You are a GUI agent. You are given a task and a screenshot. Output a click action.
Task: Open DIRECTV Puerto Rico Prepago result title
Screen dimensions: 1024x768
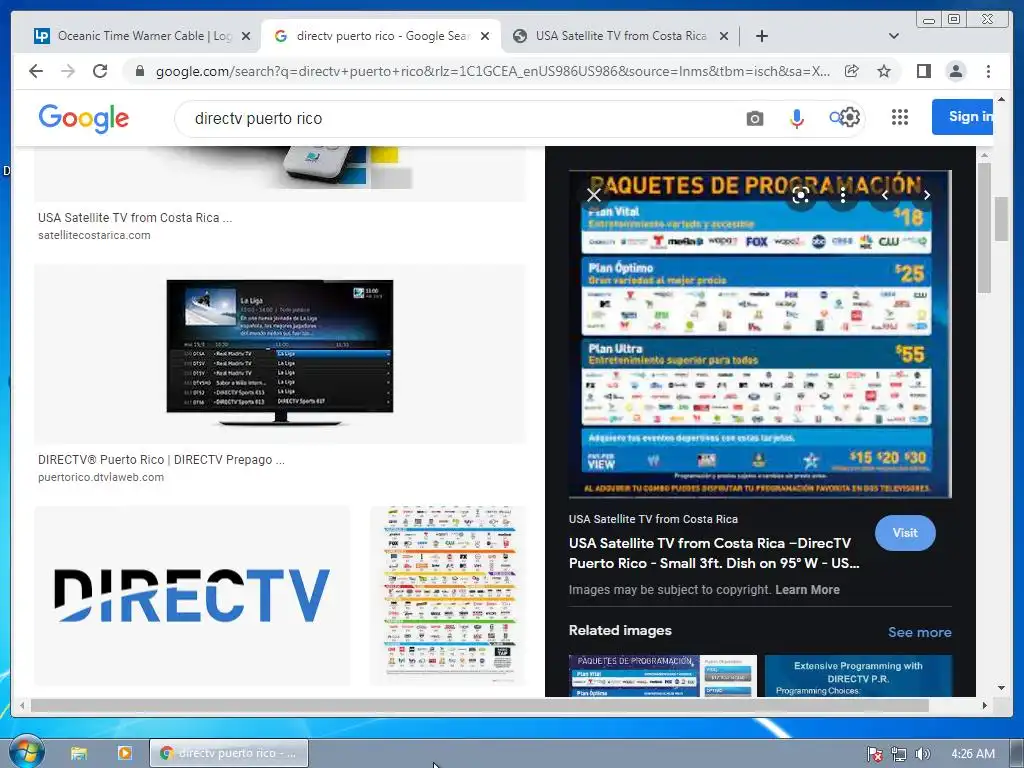[x=161, y=460]
